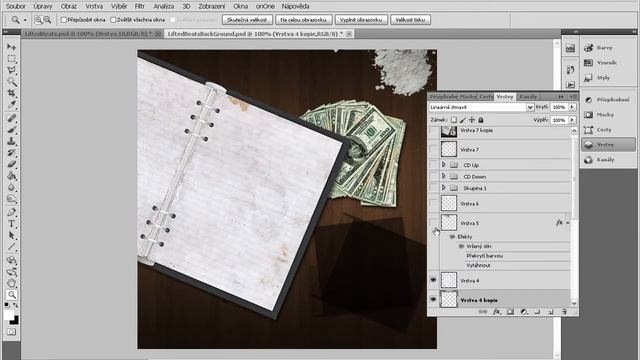Select the Crop tool
The image size is (640, 360).
click(x=11, y=93)
